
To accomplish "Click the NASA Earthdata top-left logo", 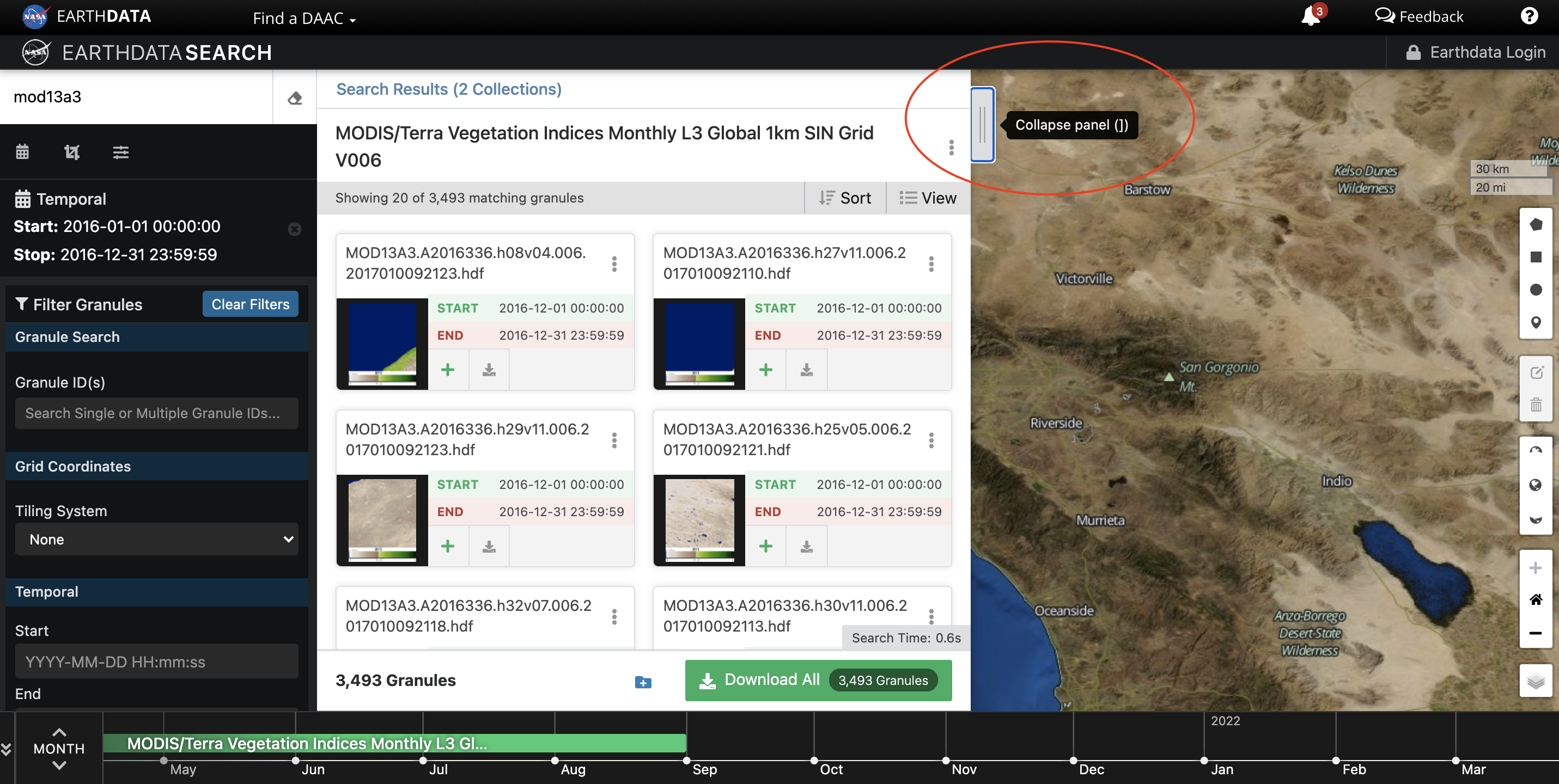I will tap(86, 16).
